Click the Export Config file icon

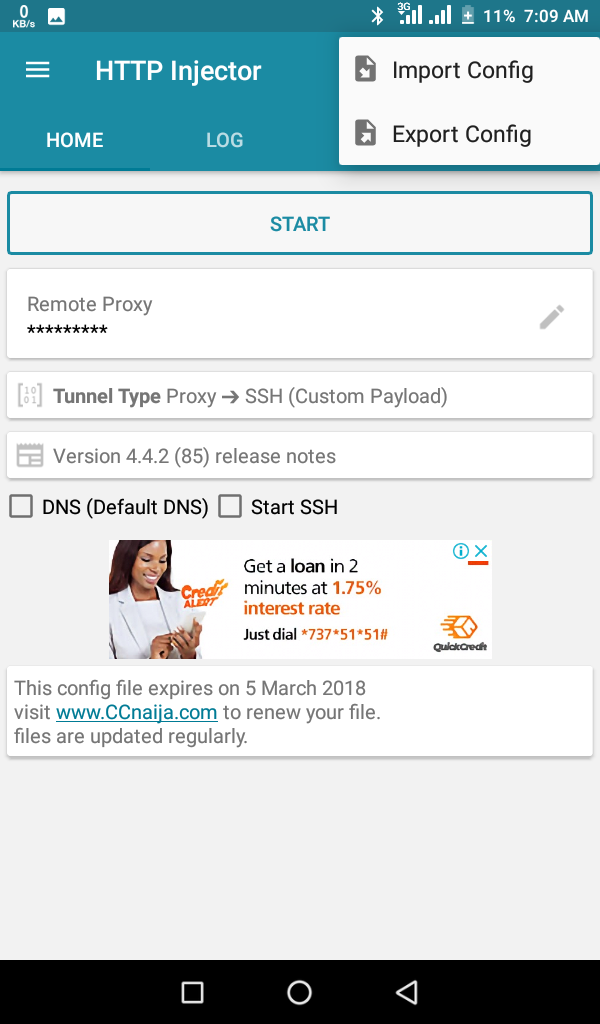point(366,134)
